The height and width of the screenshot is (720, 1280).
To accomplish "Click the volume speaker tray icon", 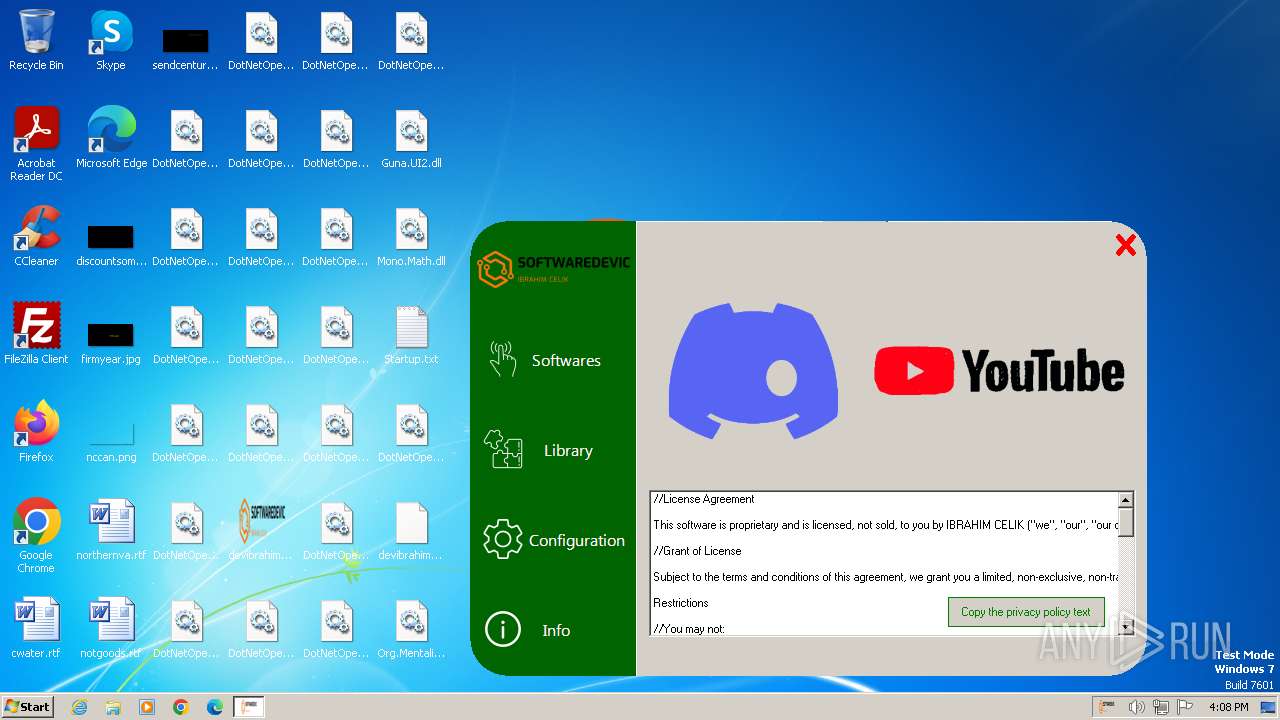I will click(x=1136, y=707).
